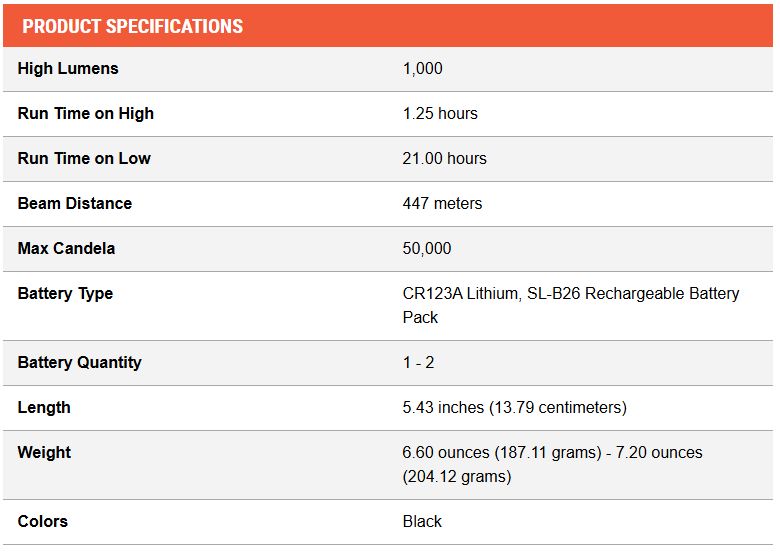Click the 1,000 lumens value
The width and height of the screenshot is (780, 555).
coord(422,69)
